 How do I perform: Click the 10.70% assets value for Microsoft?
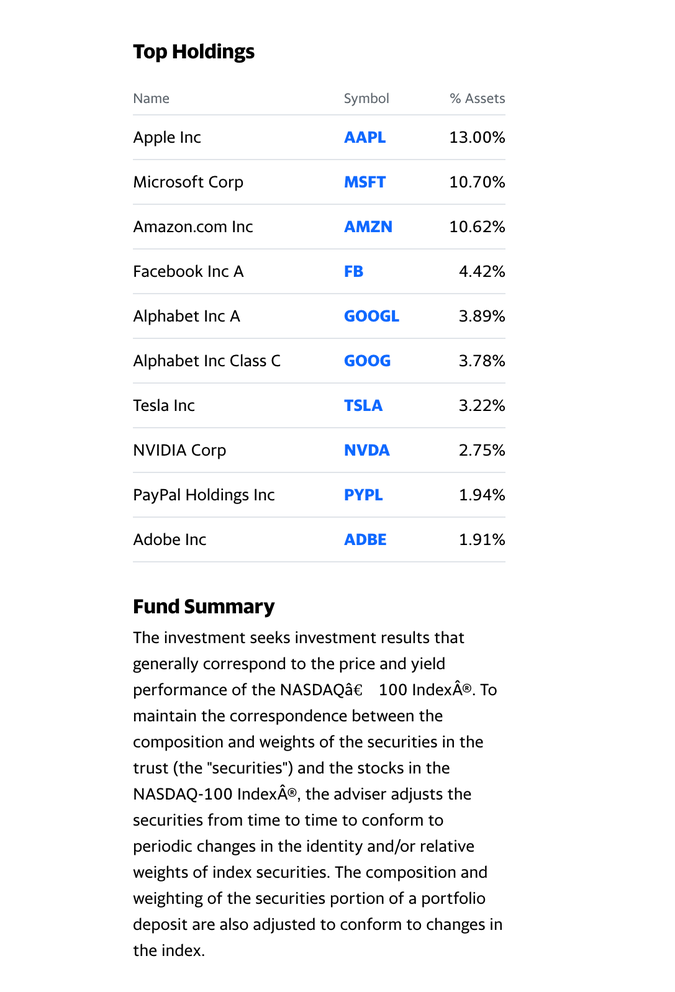click(x=477, y=182)
